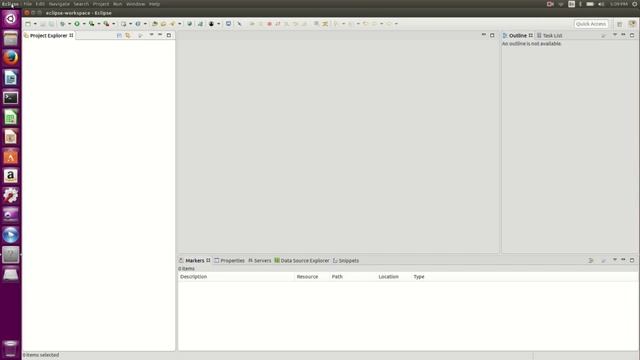Open the Navigate menu

pos(59,4)
